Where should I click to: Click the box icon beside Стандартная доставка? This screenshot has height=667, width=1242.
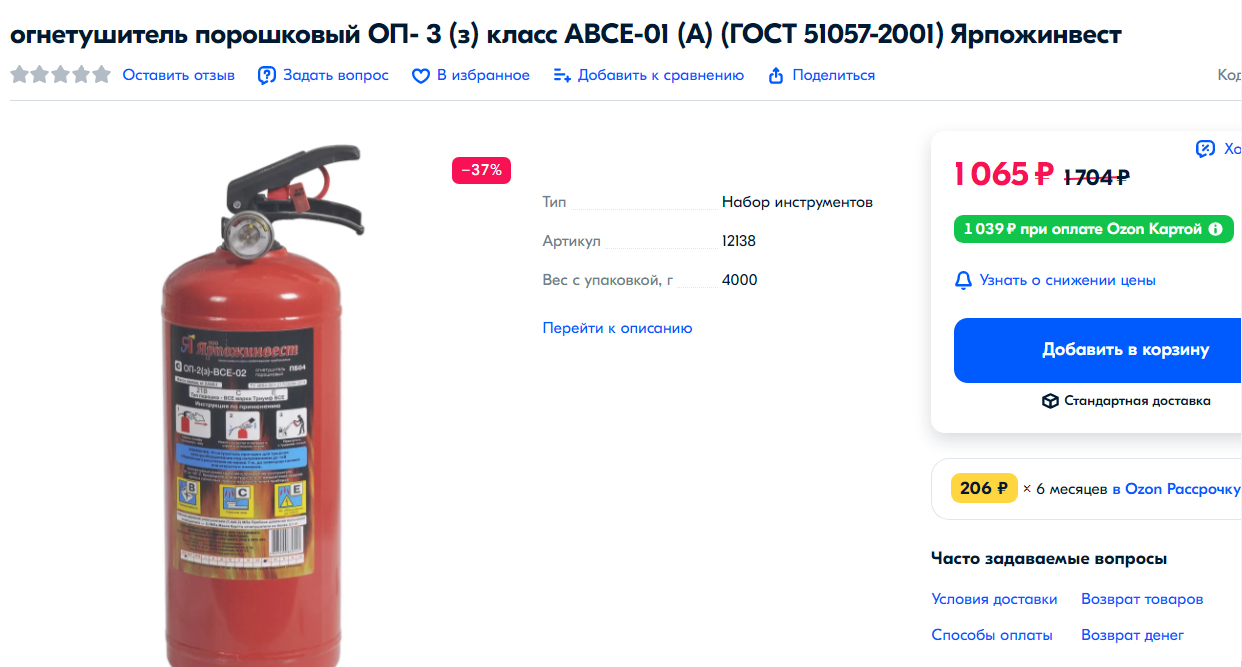click(1050, 401)
